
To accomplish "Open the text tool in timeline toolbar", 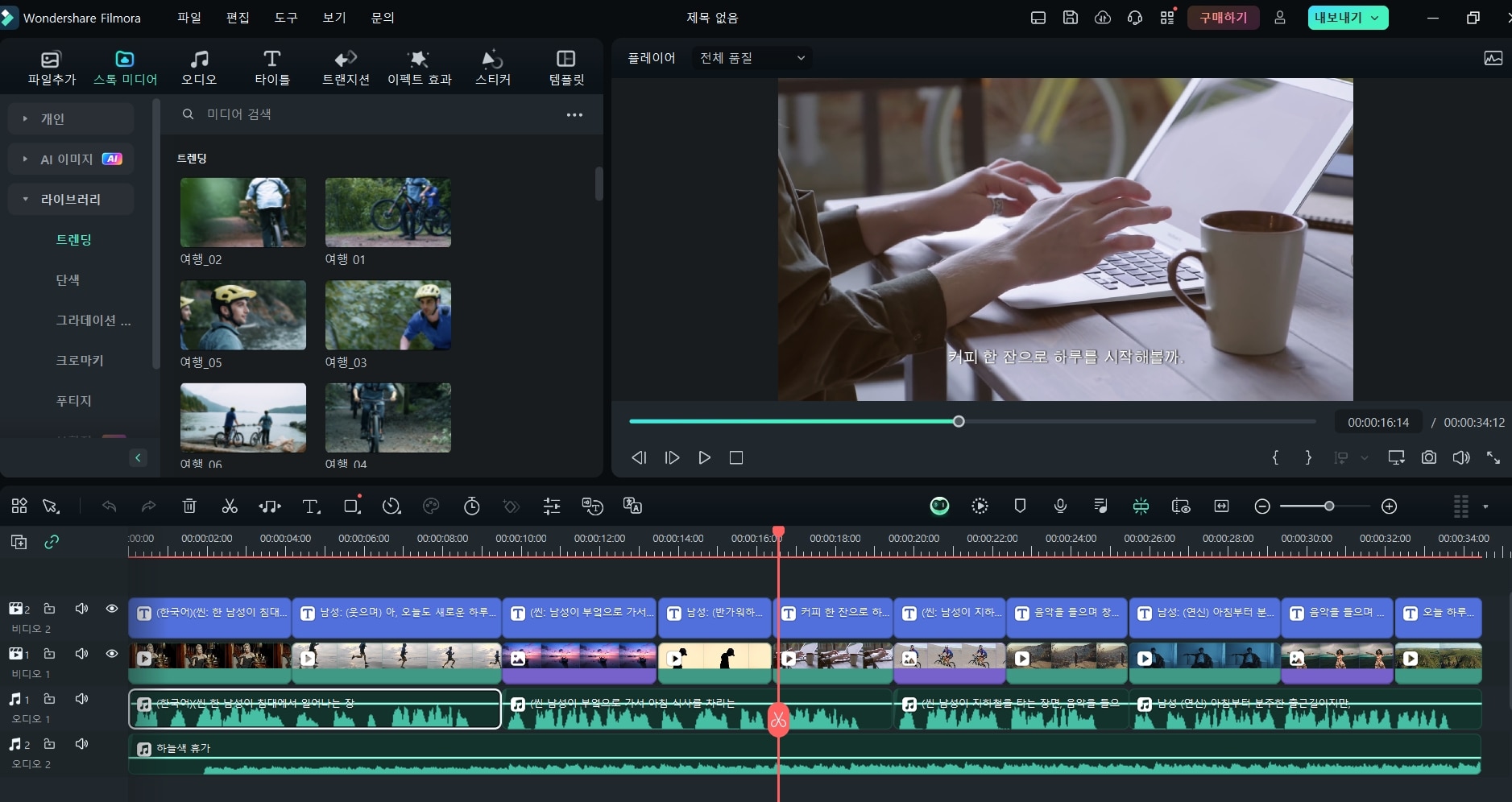I will tap(311, 506).
